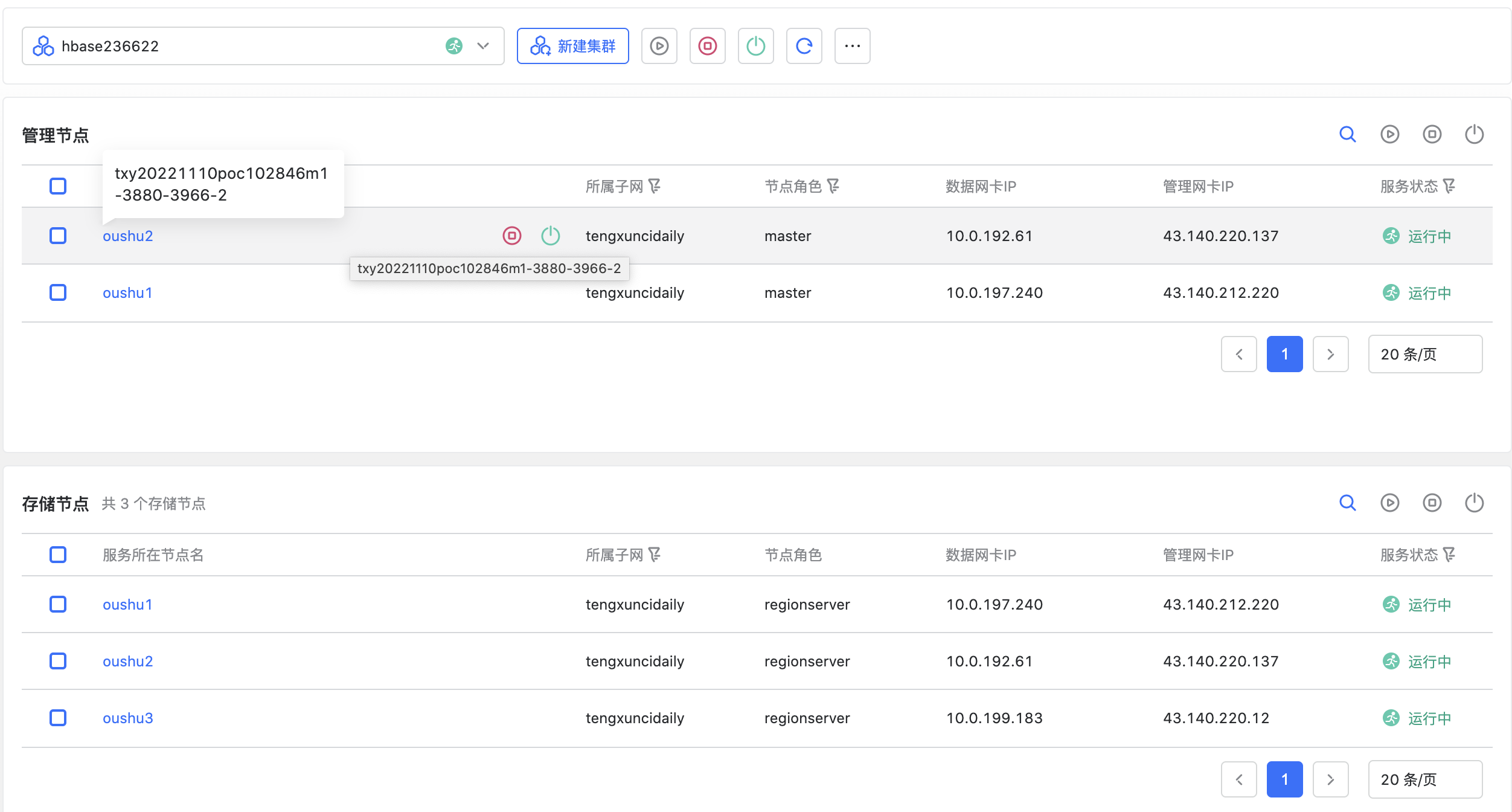Click regionserver role in oushu1 row
The image size is (1512, 812).
click(807, 604)
